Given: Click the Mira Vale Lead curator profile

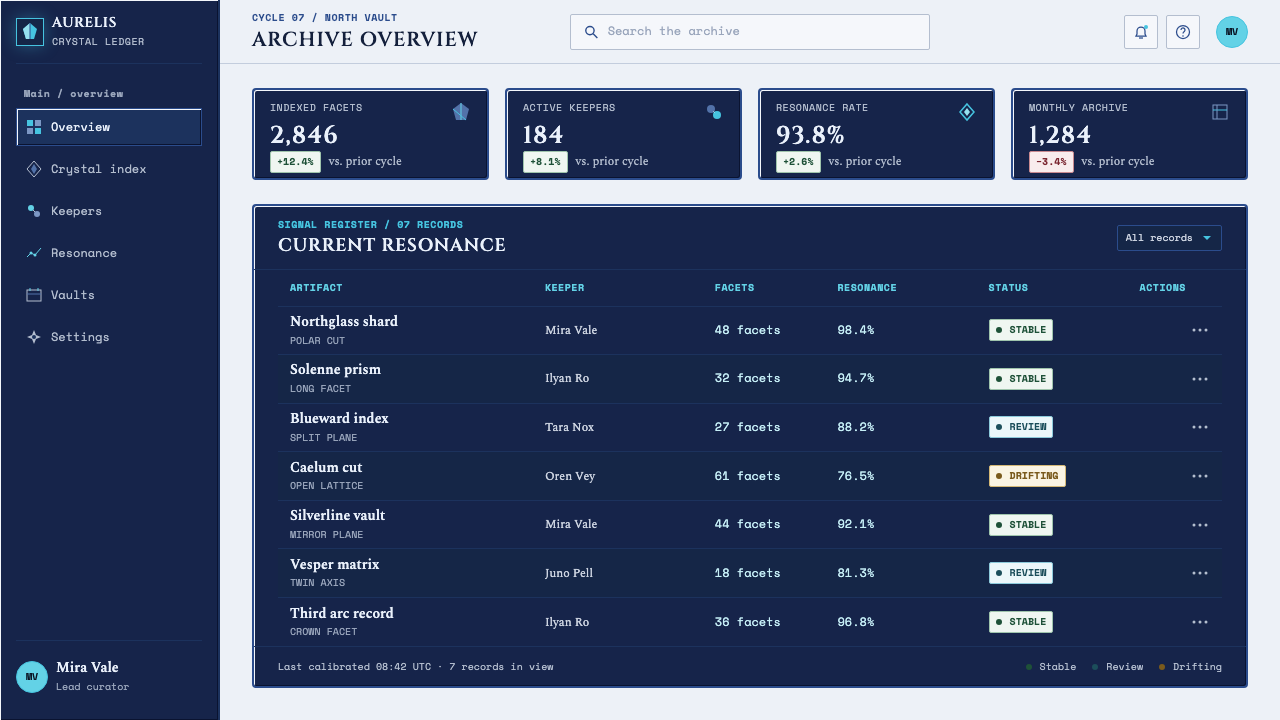Looking at the screenshot, I should [110, 677].
